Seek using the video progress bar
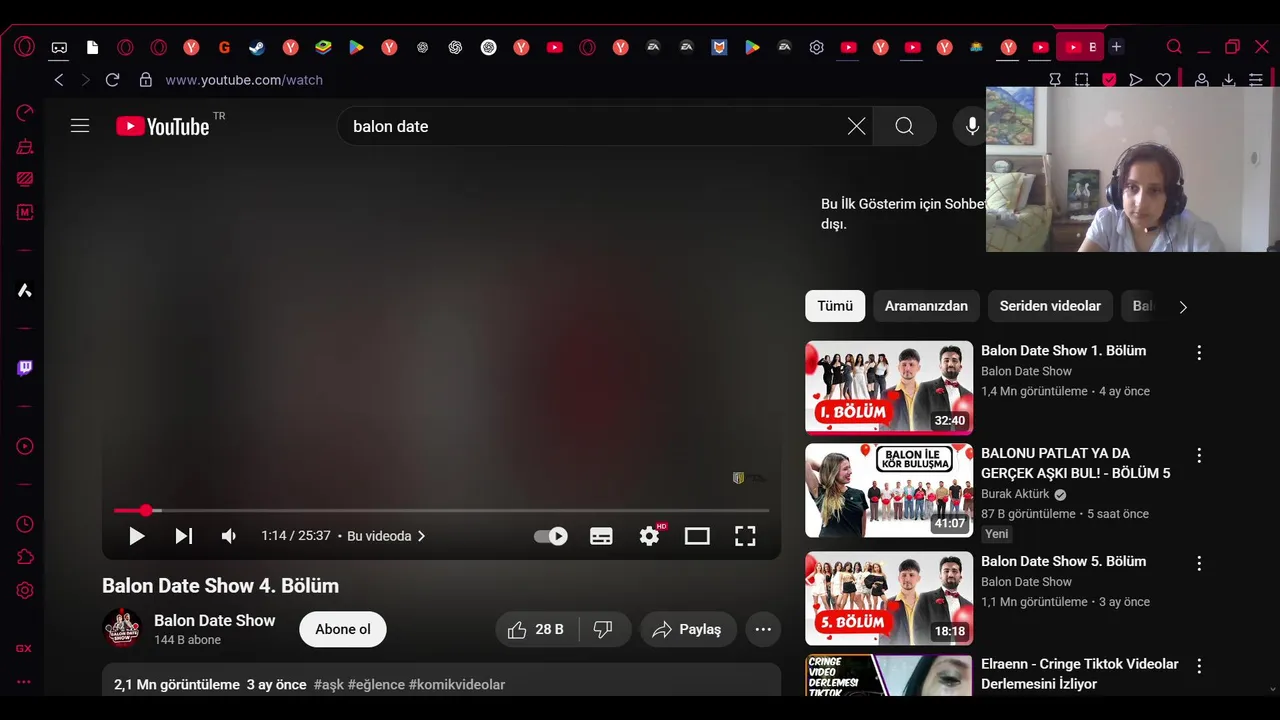This screenshot has height=720, width=1280. pyautogui.click(x=441, y=511)
